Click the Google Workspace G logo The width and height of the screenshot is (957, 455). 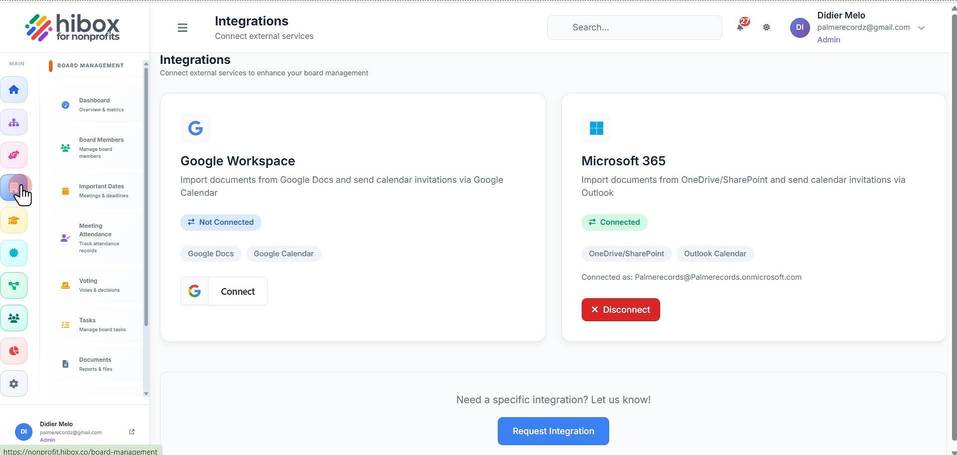coord(195,128)
